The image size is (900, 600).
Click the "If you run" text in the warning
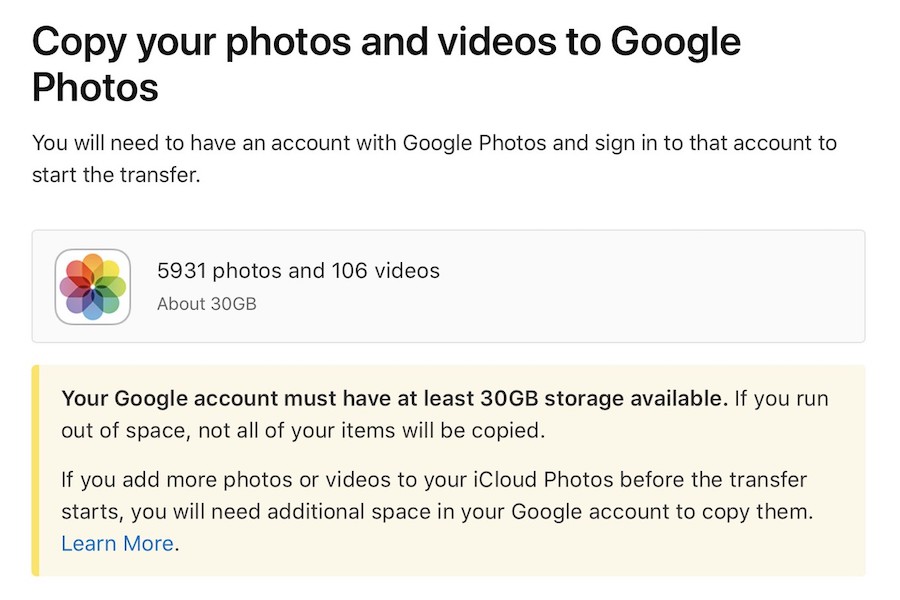(781, 399)
